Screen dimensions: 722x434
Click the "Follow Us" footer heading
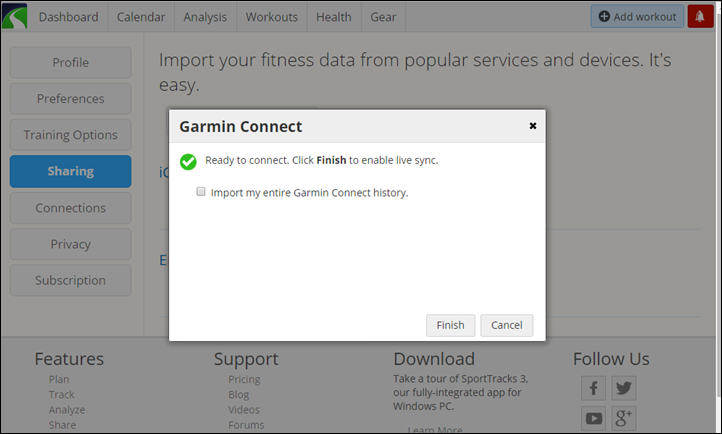click(611, 359)
